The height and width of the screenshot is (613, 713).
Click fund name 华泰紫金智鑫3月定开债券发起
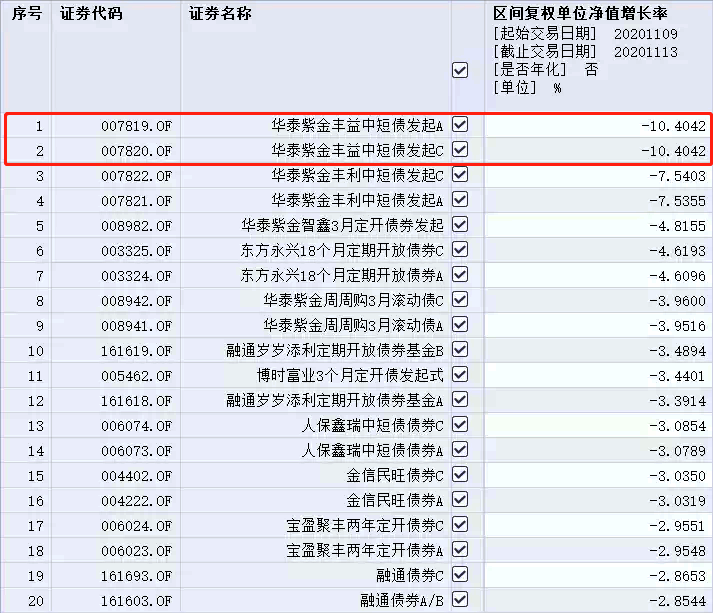click(342, 225)
